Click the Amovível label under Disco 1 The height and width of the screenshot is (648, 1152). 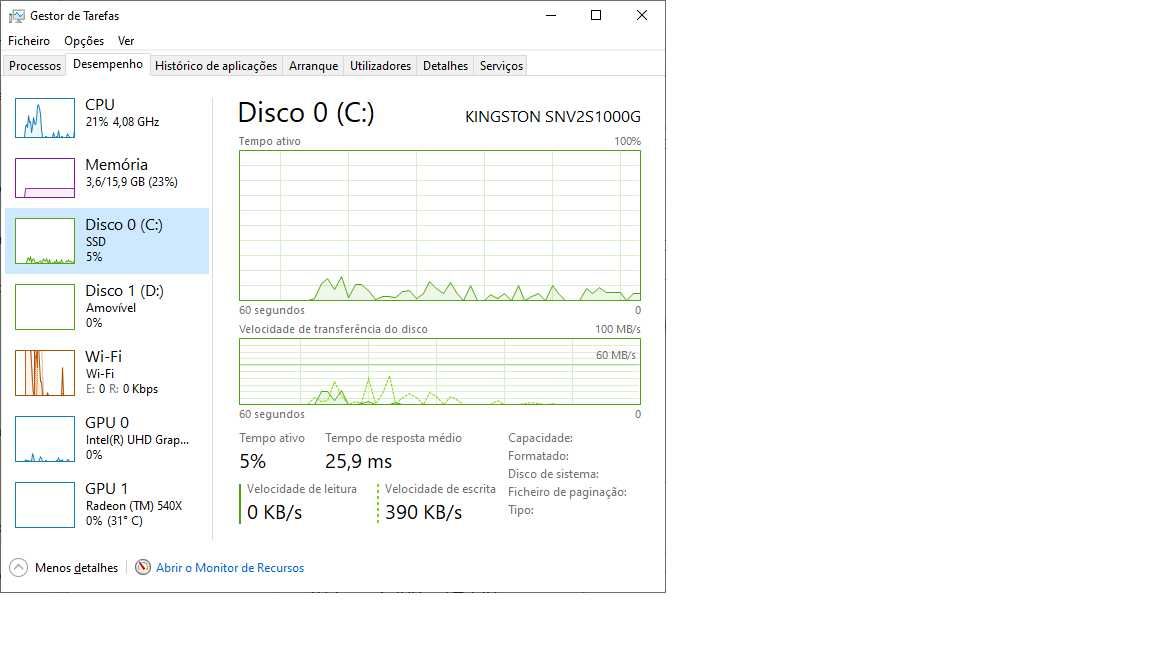coord(111,308)
